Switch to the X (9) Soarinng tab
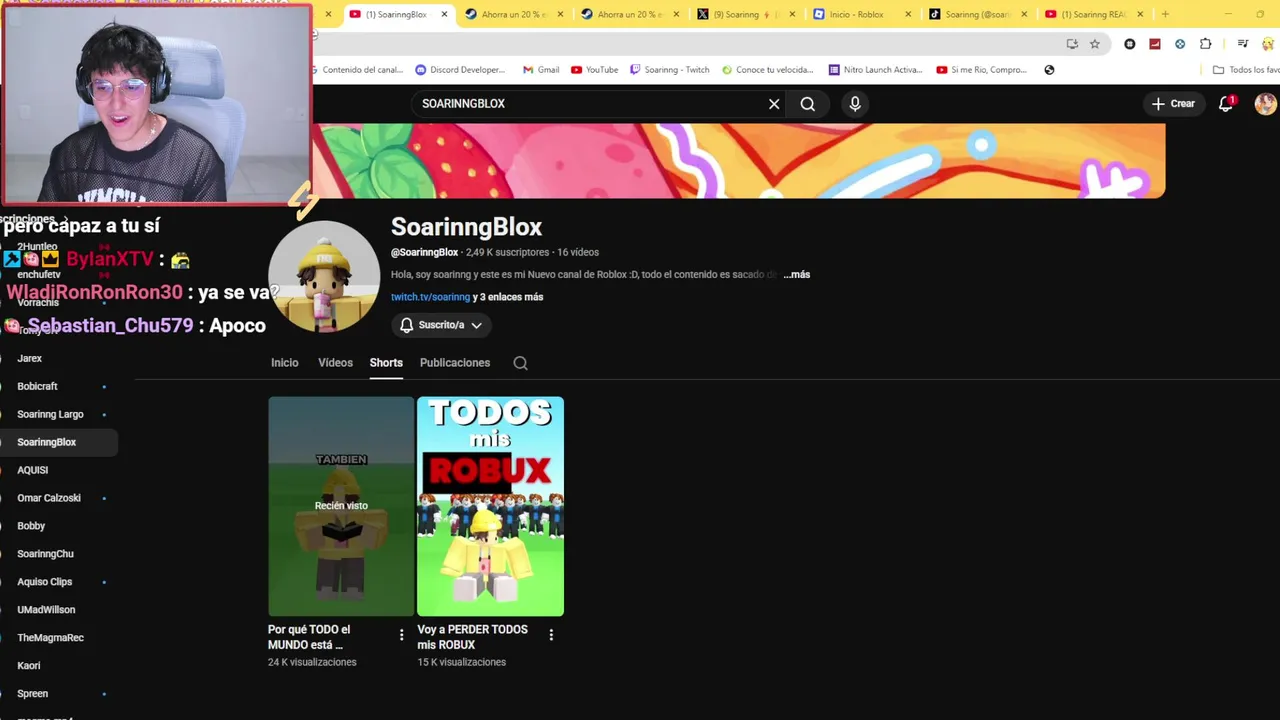The height and width of the screenshot is (720, 1280). point(747,14)
